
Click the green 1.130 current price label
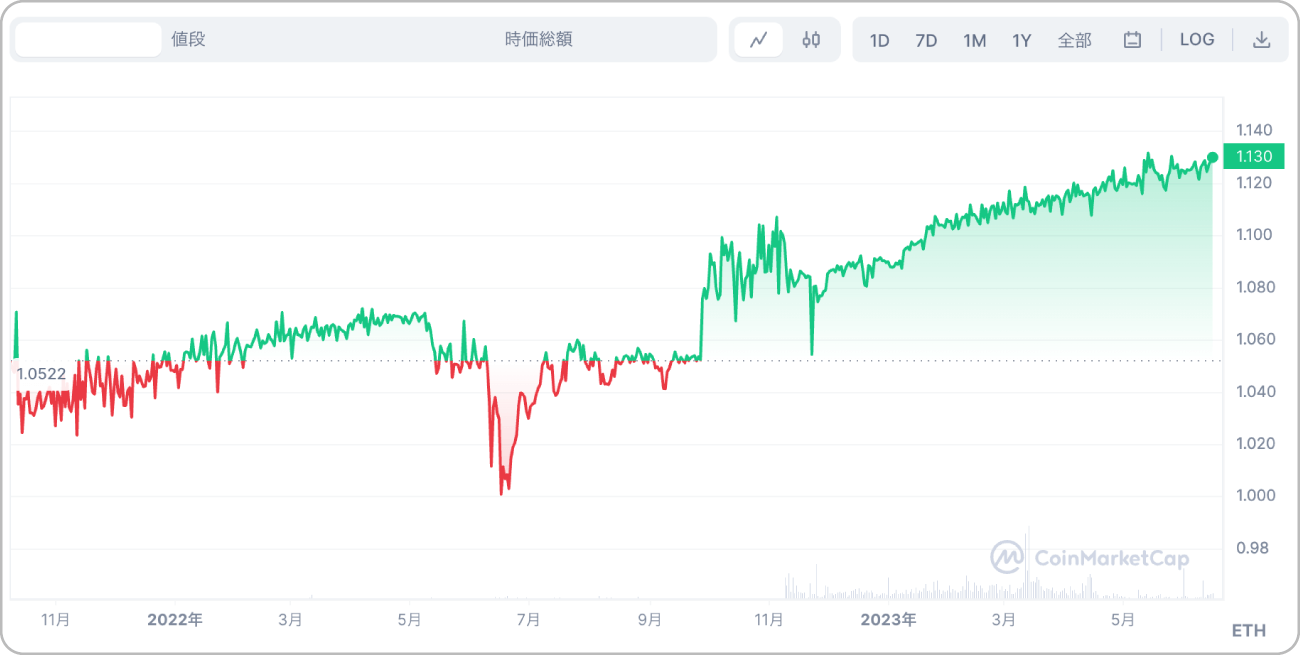click(1253, 156)
